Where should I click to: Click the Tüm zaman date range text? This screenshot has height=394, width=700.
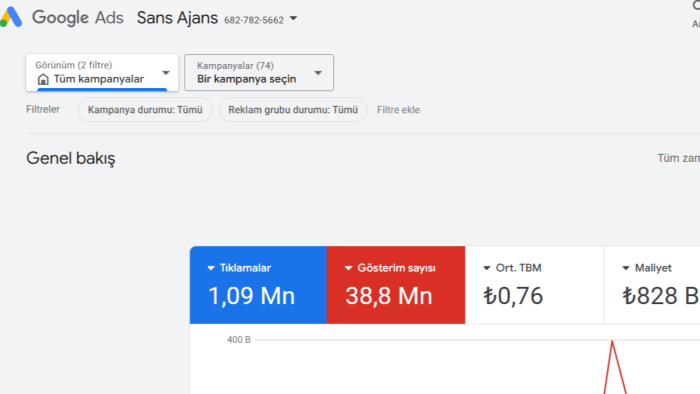coord(679,158)
